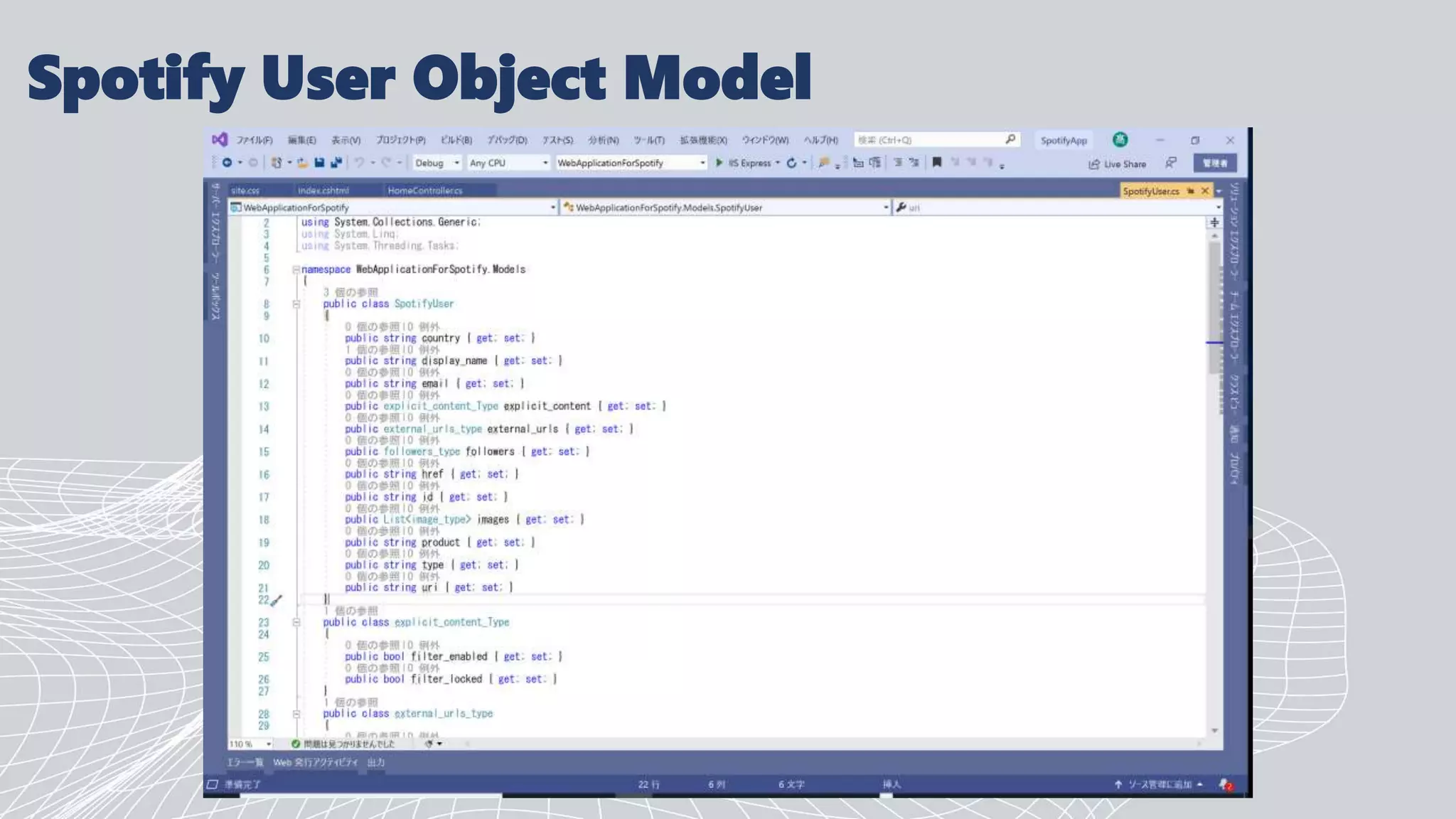Click the send feedback icon

coord(1170,164)
